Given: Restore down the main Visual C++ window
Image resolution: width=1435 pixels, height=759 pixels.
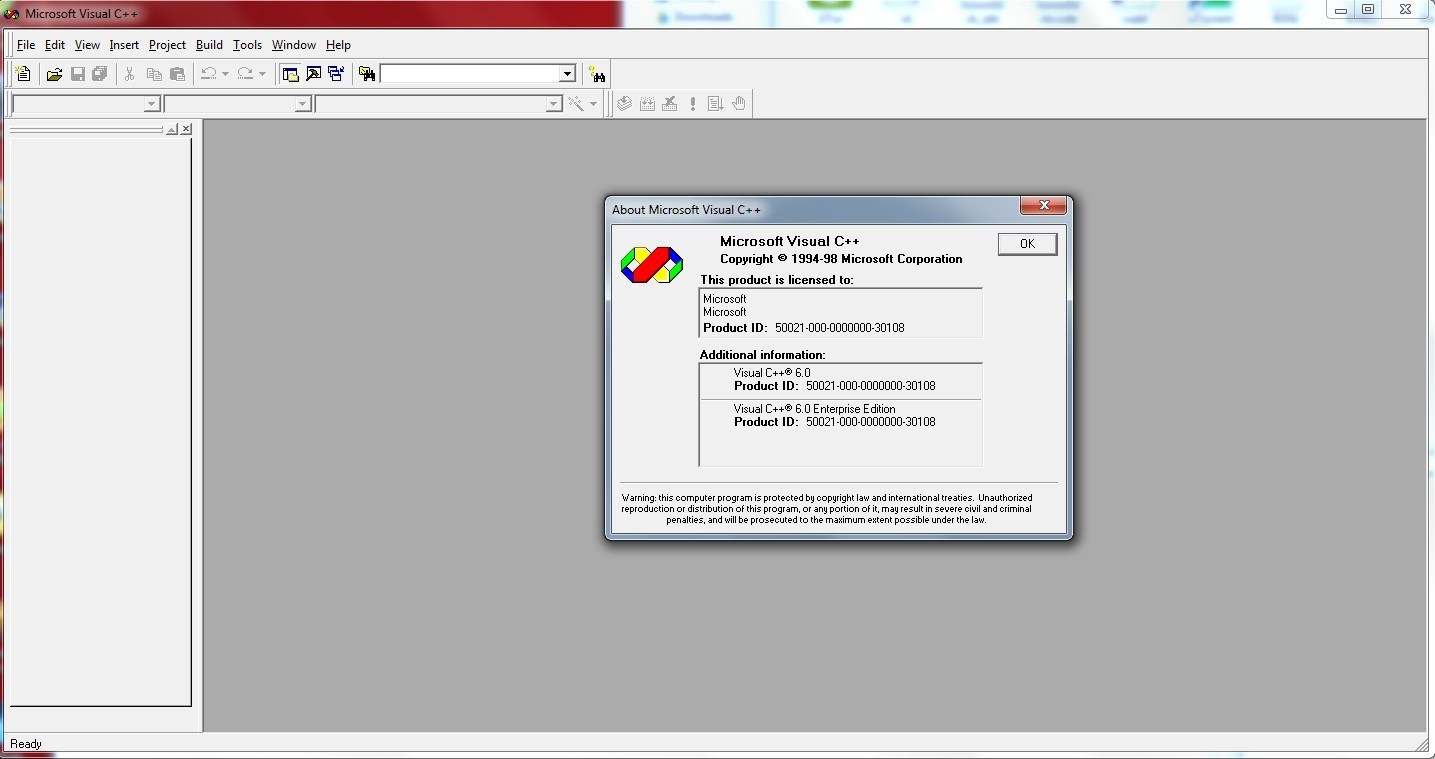Looking at the screenshot, I should [x=1368, y=9].
